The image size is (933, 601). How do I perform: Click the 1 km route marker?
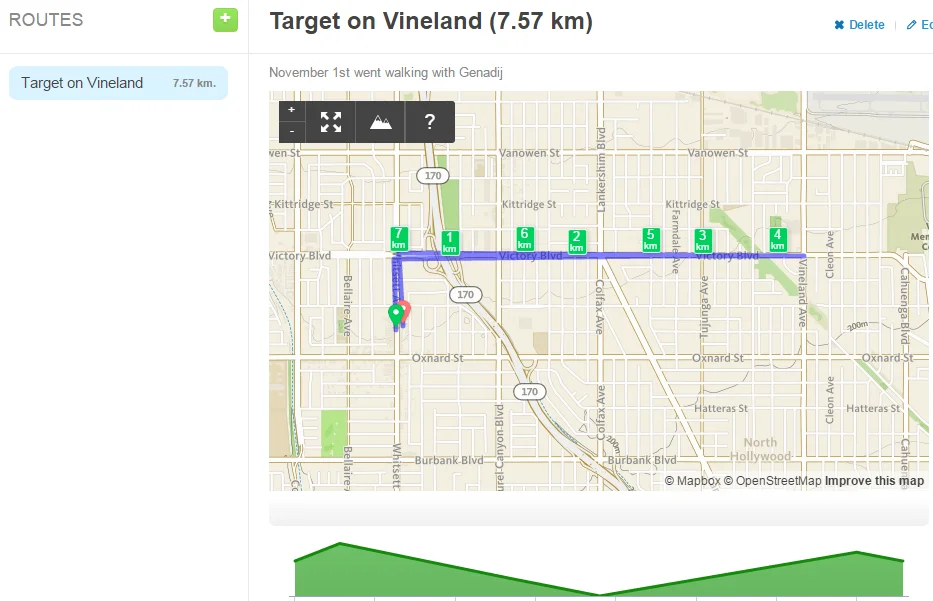coord(450,243)
